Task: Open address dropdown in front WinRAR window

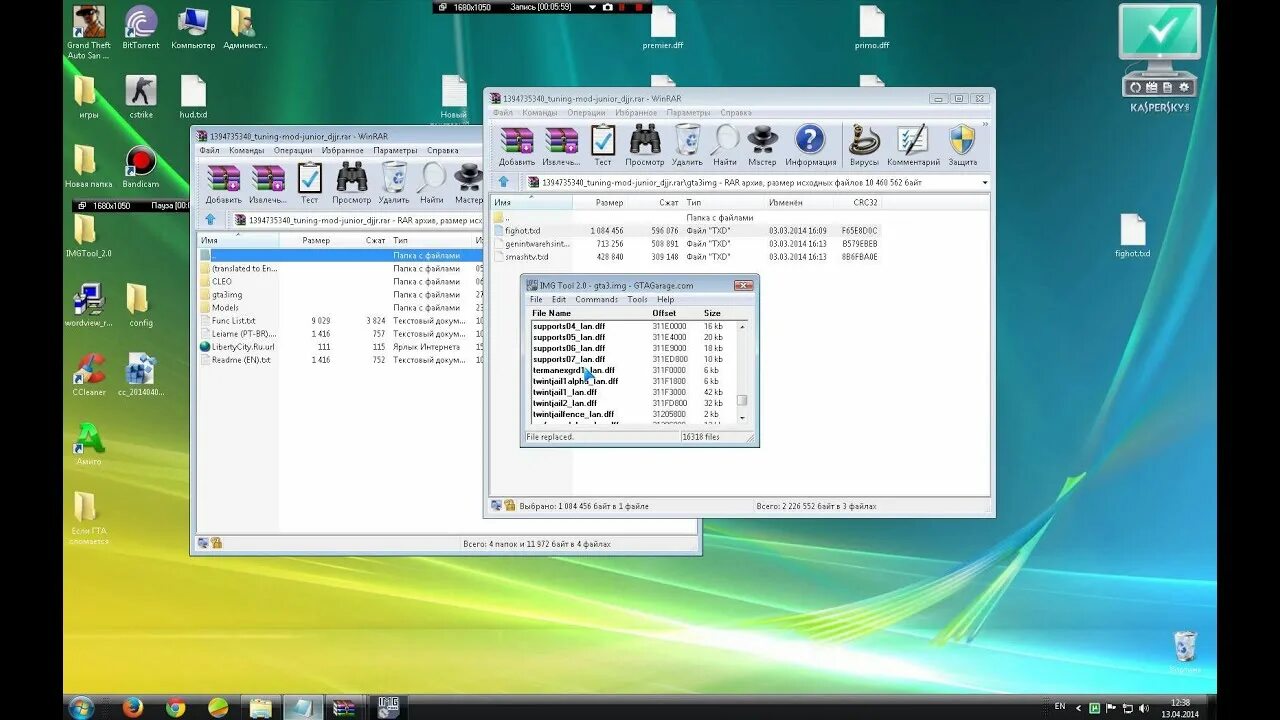Action: [984, 183]
